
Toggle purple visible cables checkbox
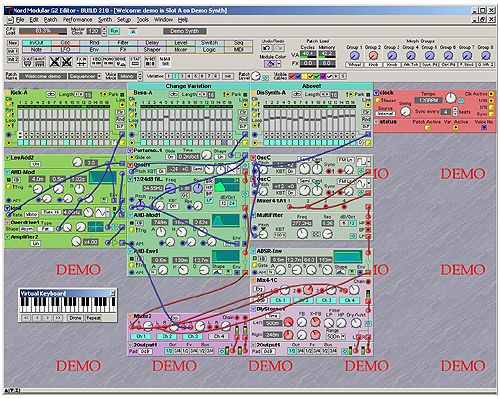(323, 77)
